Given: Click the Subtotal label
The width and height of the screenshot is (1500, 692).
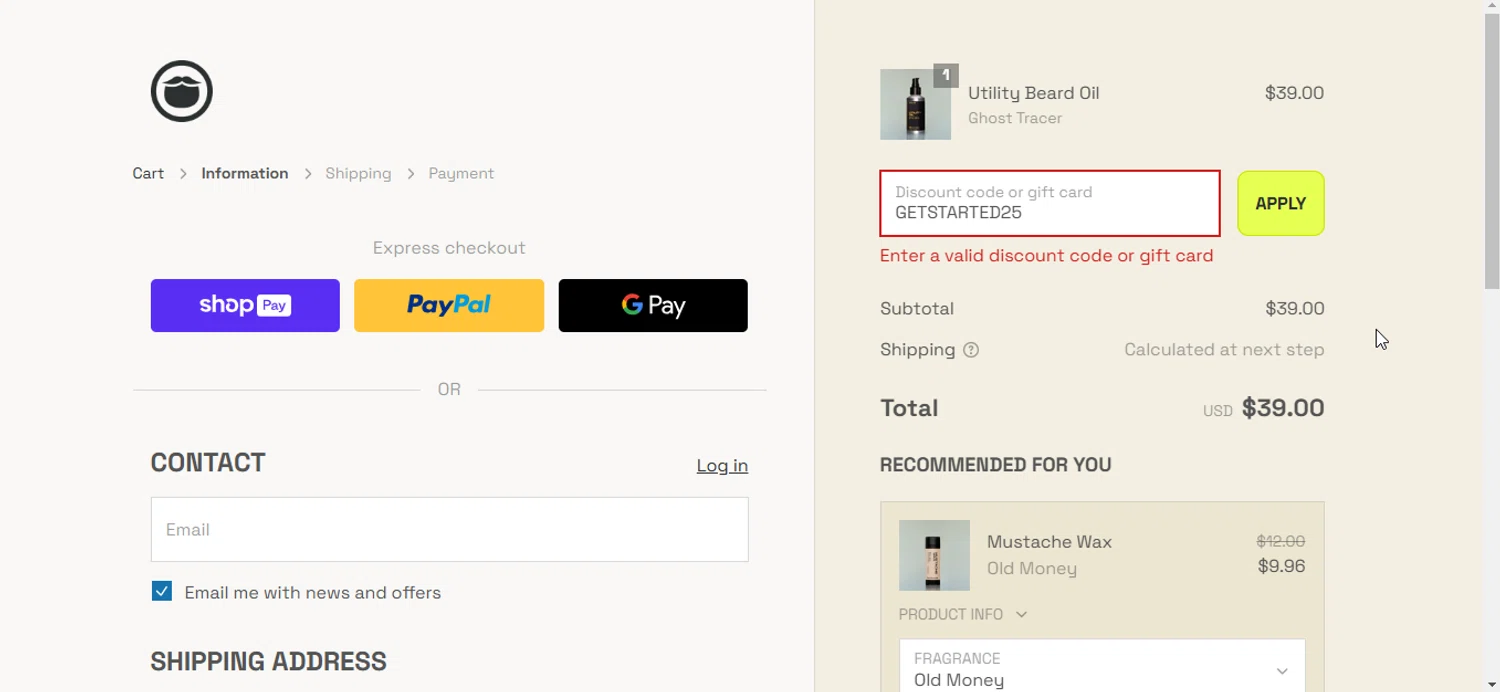Looking at the screenshot, I should pyautogui.click(x=917, y=309).
